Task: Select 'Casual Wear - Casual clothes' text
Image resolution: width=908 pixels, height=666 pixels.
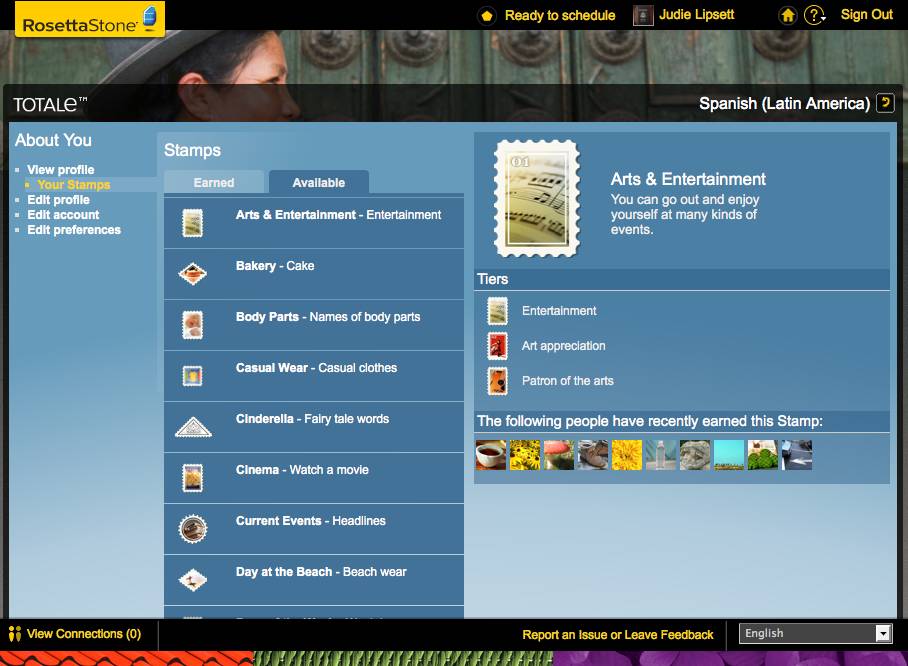Action: point(316,368)
